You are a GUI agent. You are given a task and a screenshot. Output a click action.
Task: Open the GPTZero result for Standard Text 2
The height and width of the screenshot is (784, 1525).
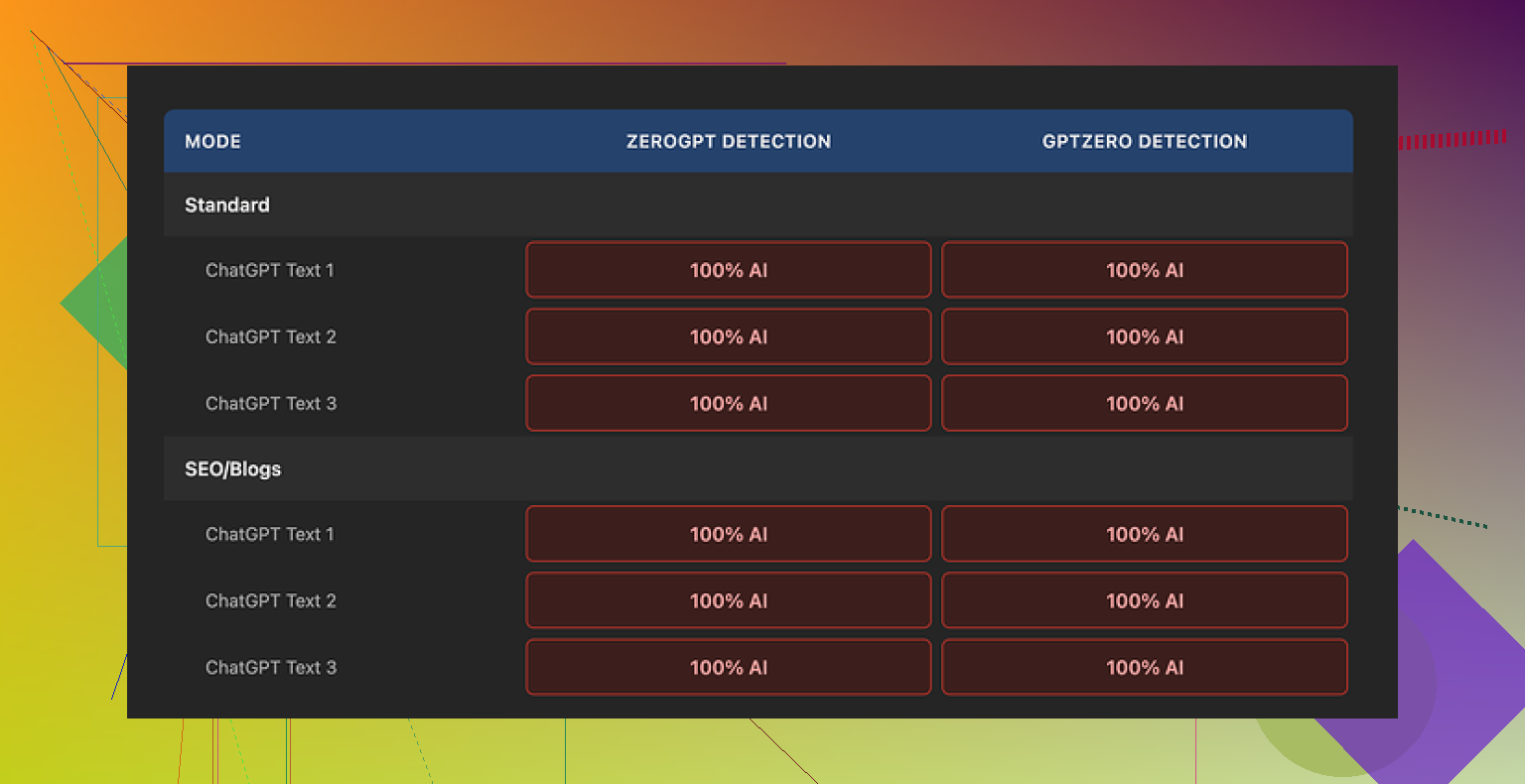click(1144, 336)
